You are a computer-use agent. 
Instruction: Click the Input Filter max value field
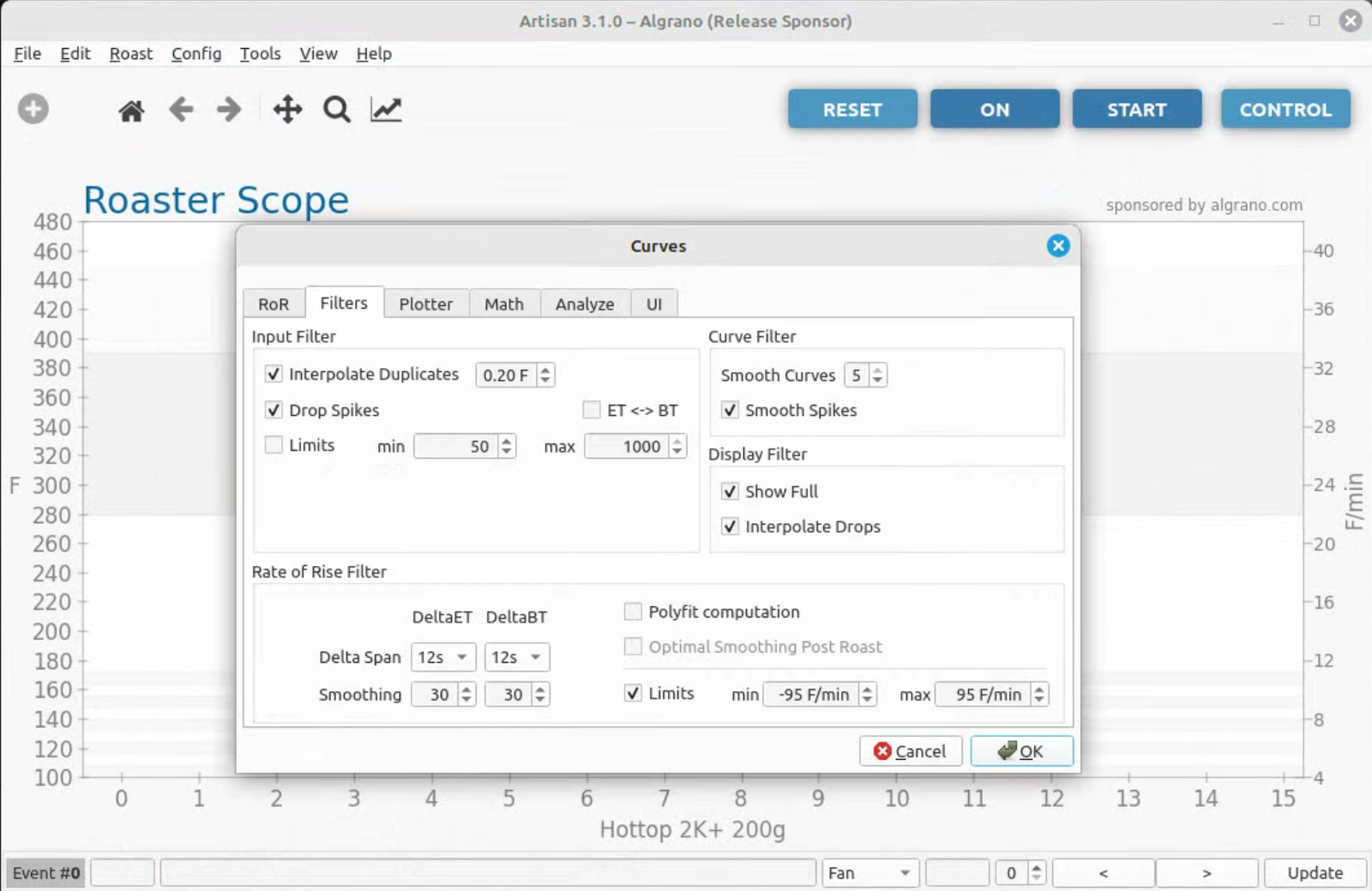click(626, 446)
